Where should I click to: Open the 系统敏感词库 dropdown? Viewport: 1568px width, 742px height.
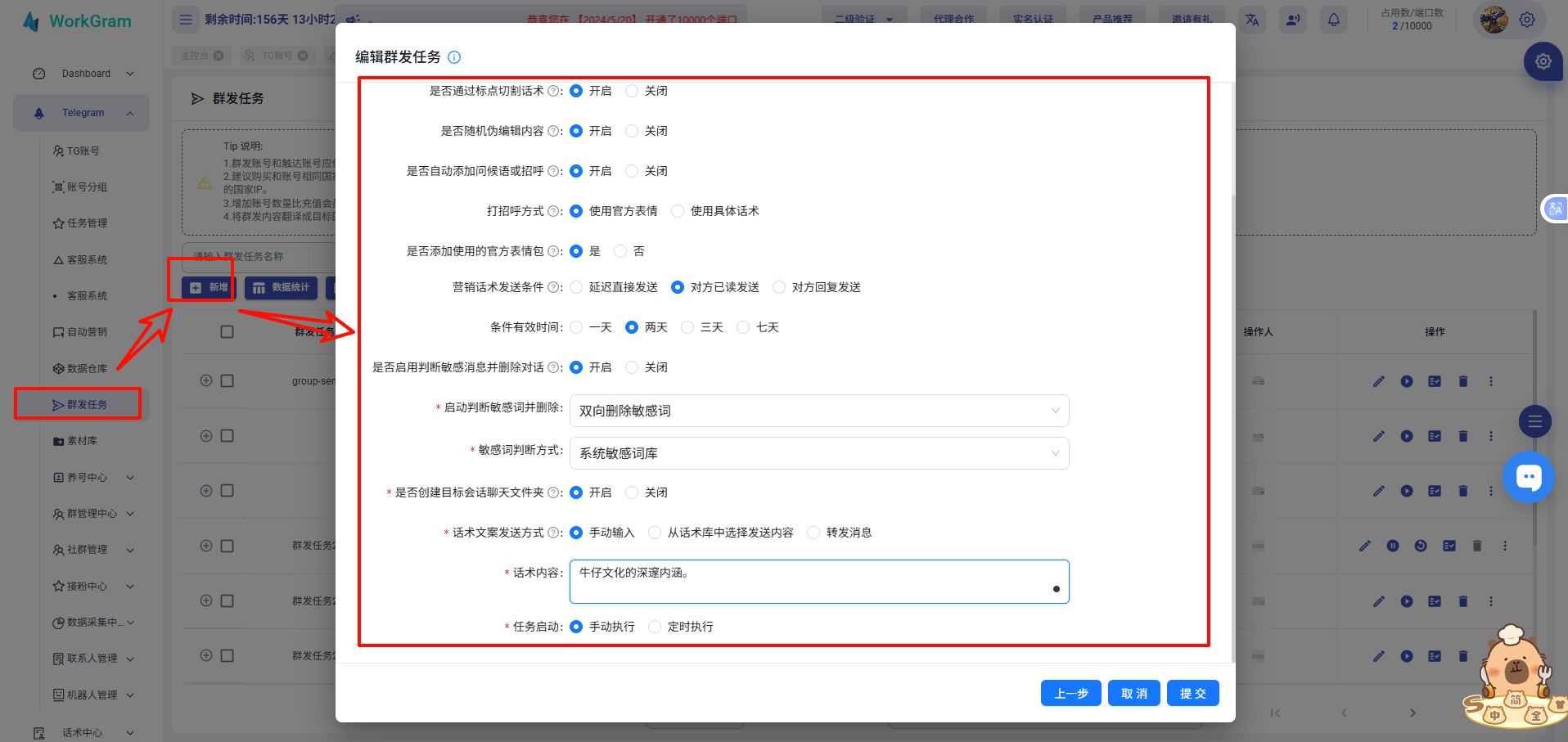pos(818,453)
